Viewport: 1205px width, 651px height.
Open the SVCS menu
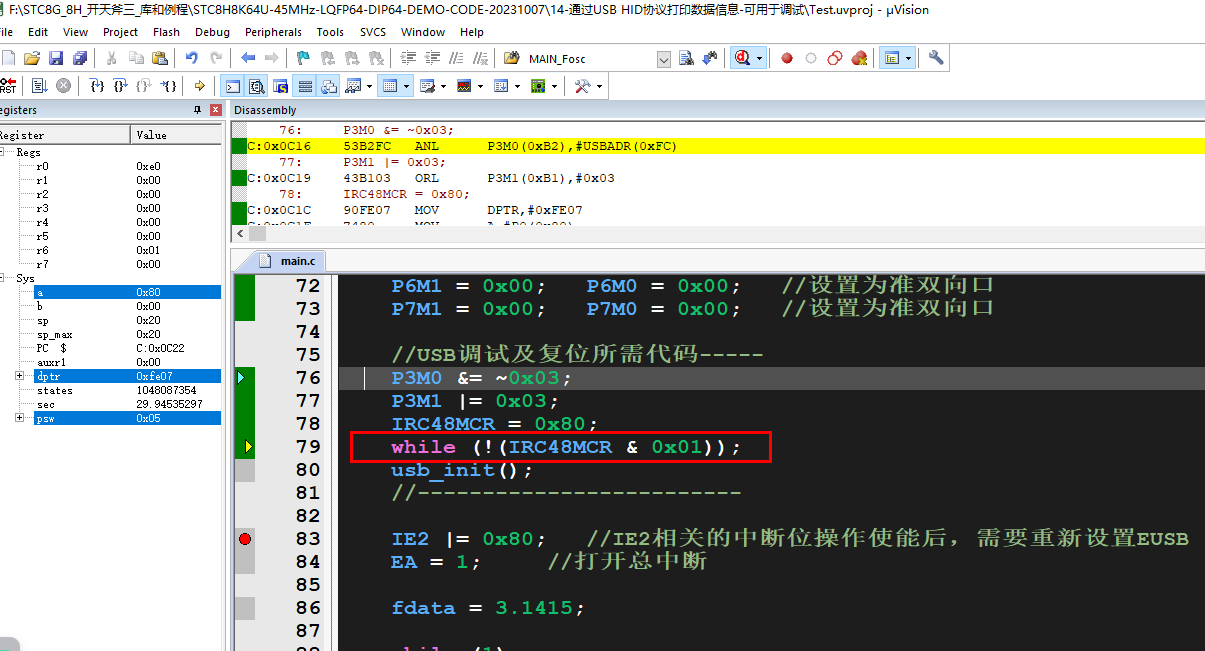373,32
